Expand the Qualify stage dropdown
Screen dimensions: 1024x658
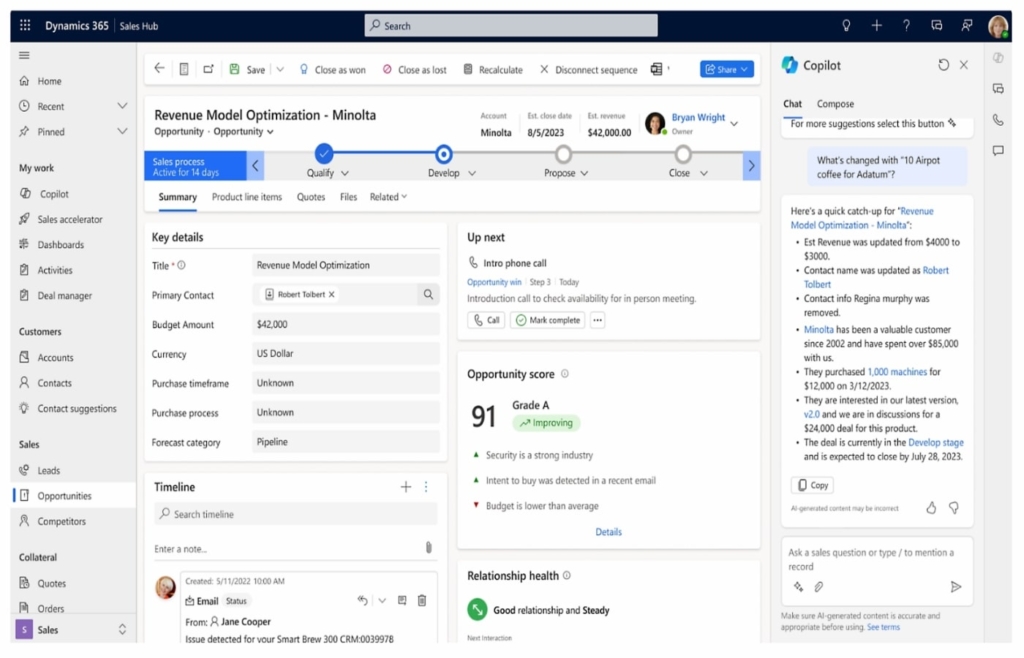click(x=344, y=171)
